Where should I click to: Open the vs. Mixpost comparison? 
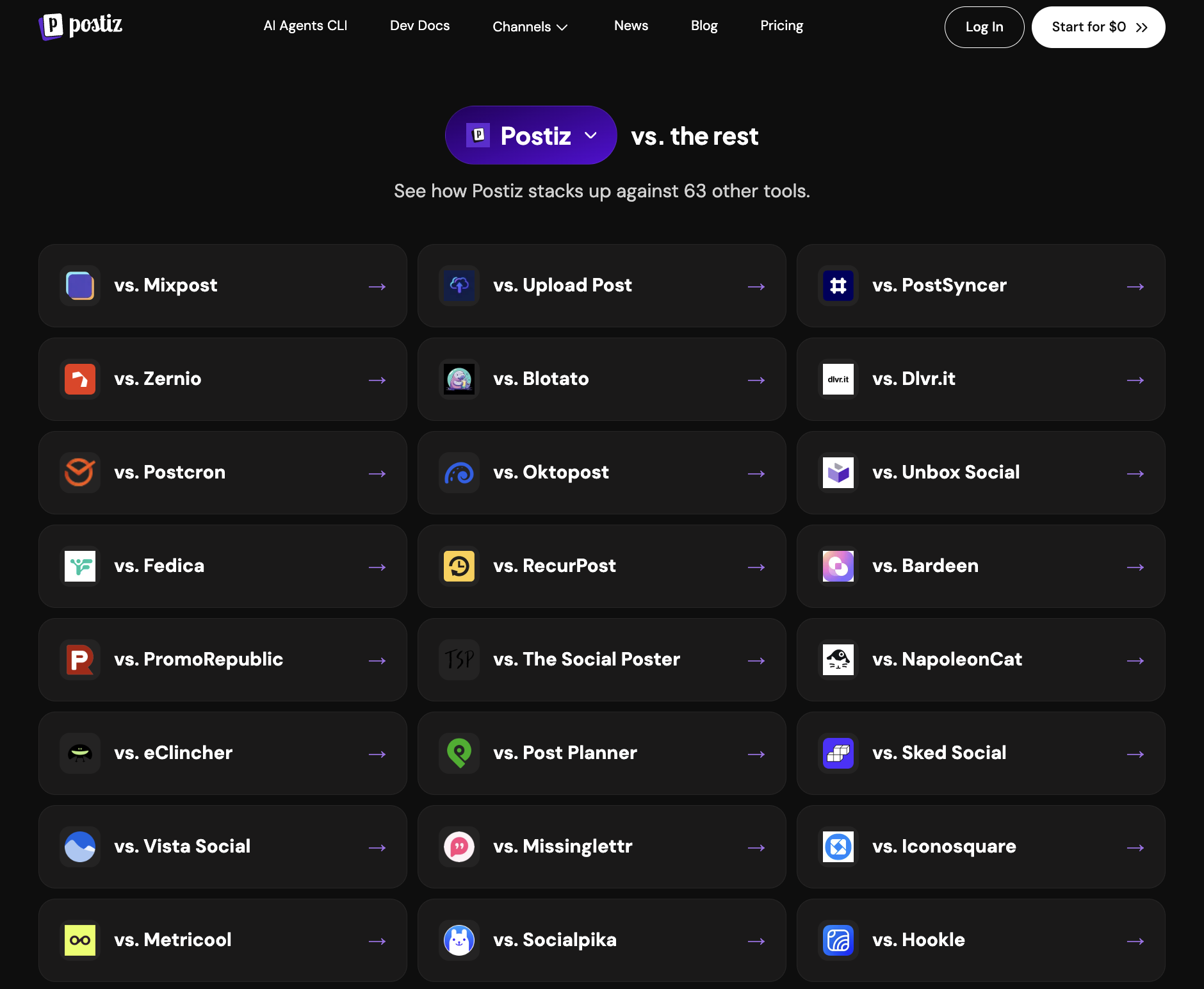click(x=223, y=286)
